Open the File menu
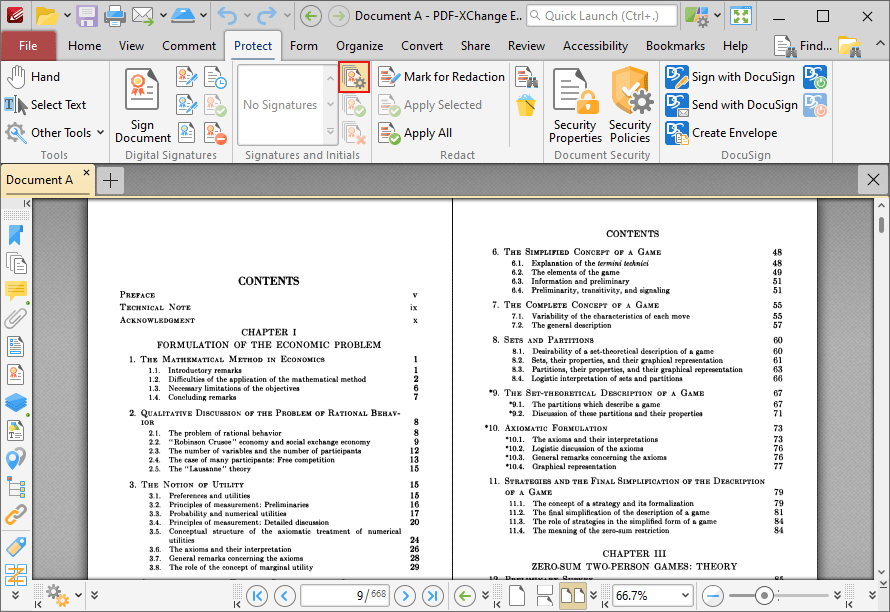The height and width of the screenshot is (612, 890). pyautogui.click(x=29, y=46)
